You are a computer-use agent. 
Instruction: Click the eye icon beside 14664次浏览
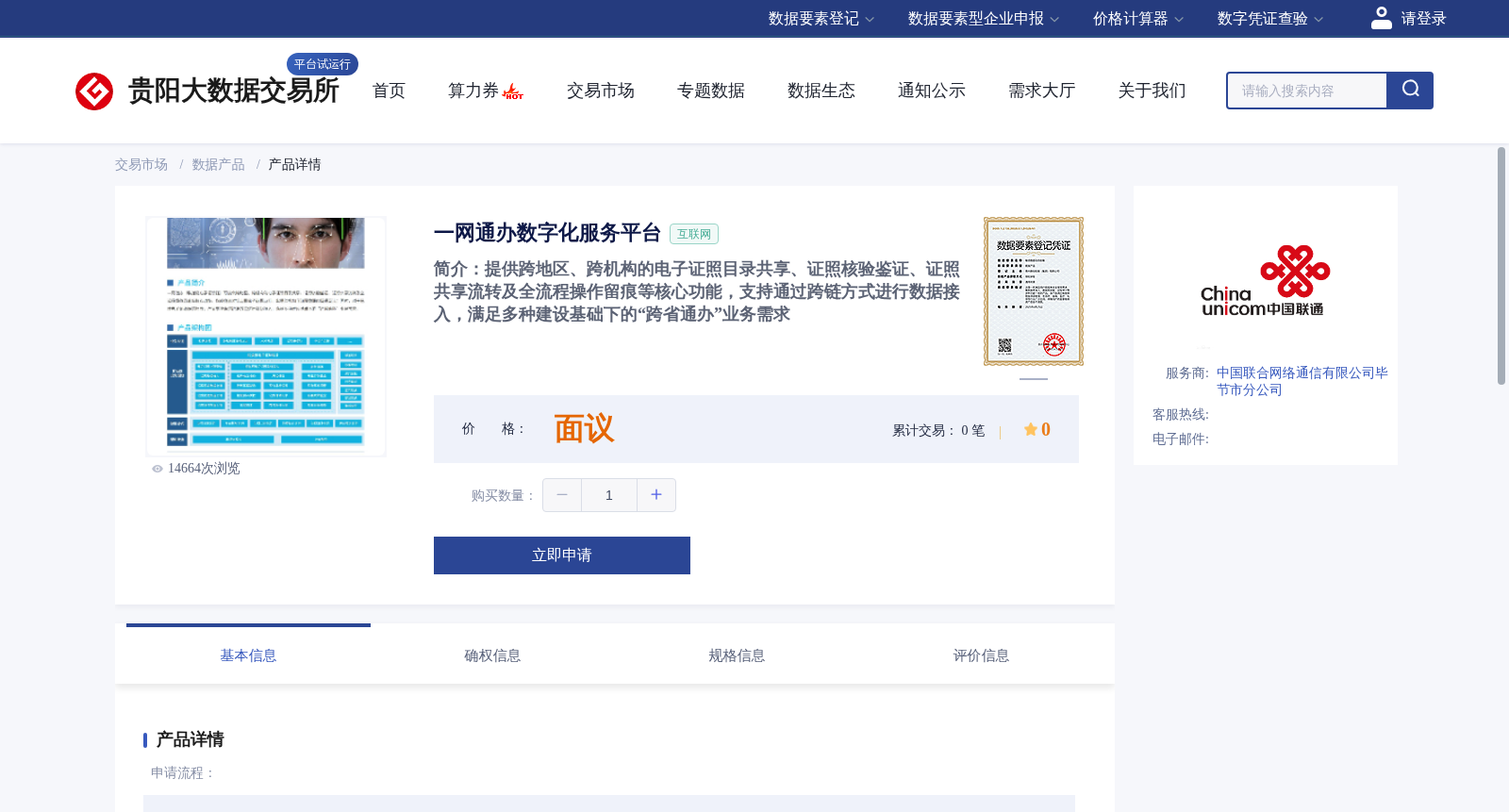158,469
